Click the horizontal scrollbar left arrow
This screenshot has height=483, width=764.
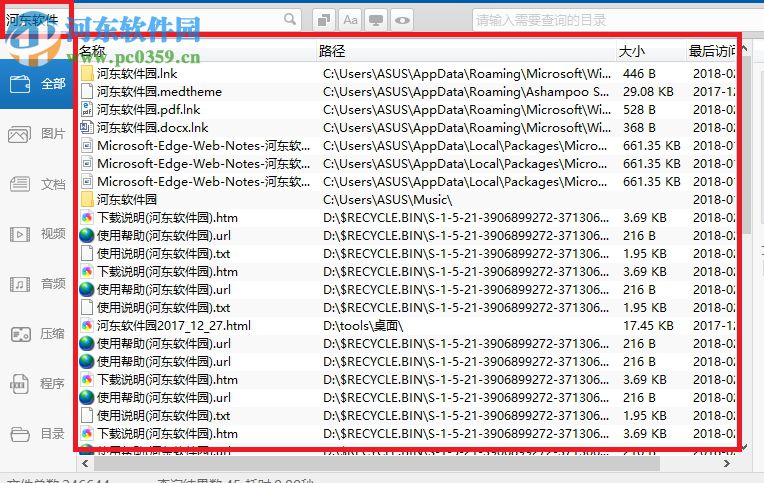(x=86, y=464)
